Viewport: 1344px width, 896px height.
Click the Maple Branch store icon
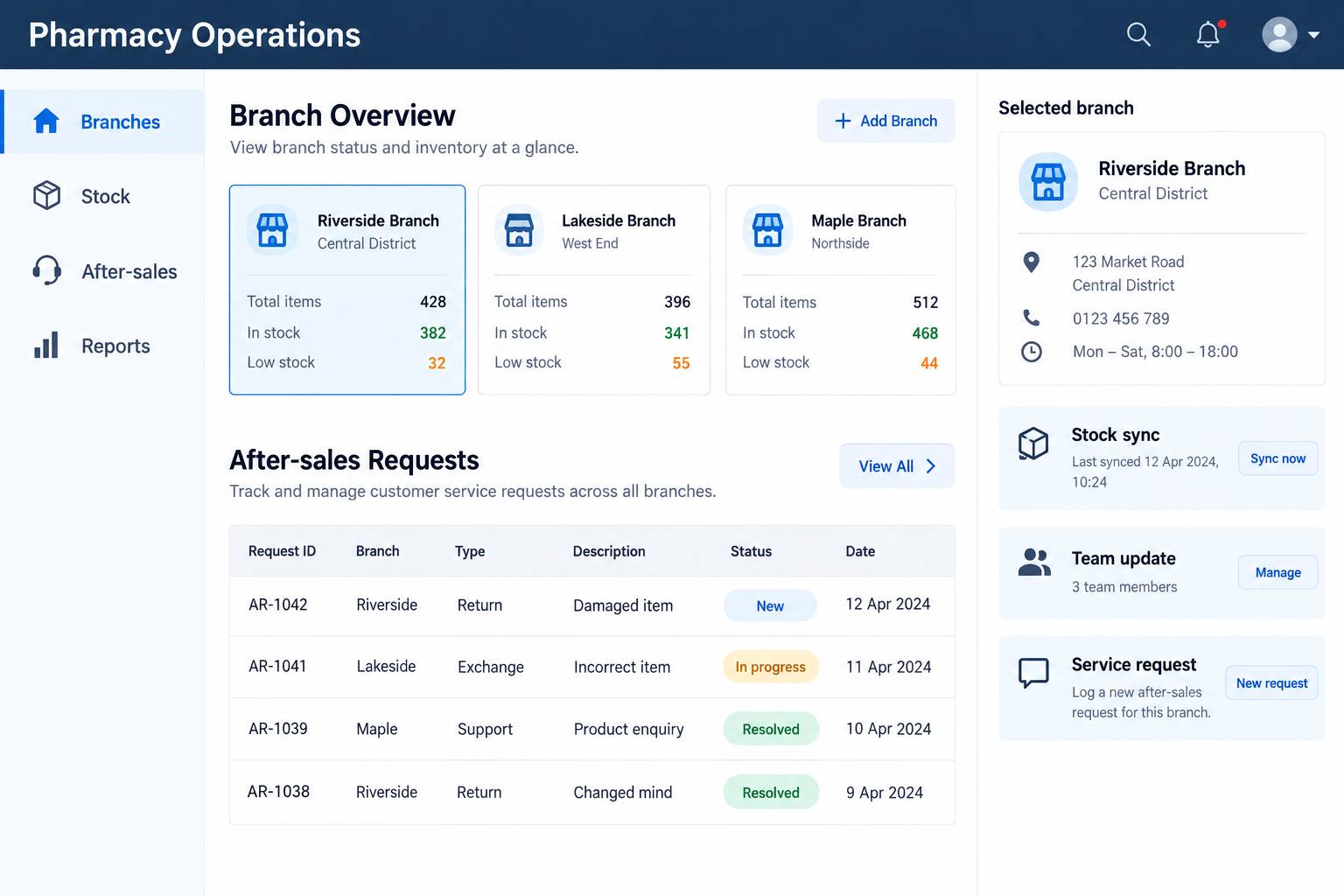click(768, 230)
